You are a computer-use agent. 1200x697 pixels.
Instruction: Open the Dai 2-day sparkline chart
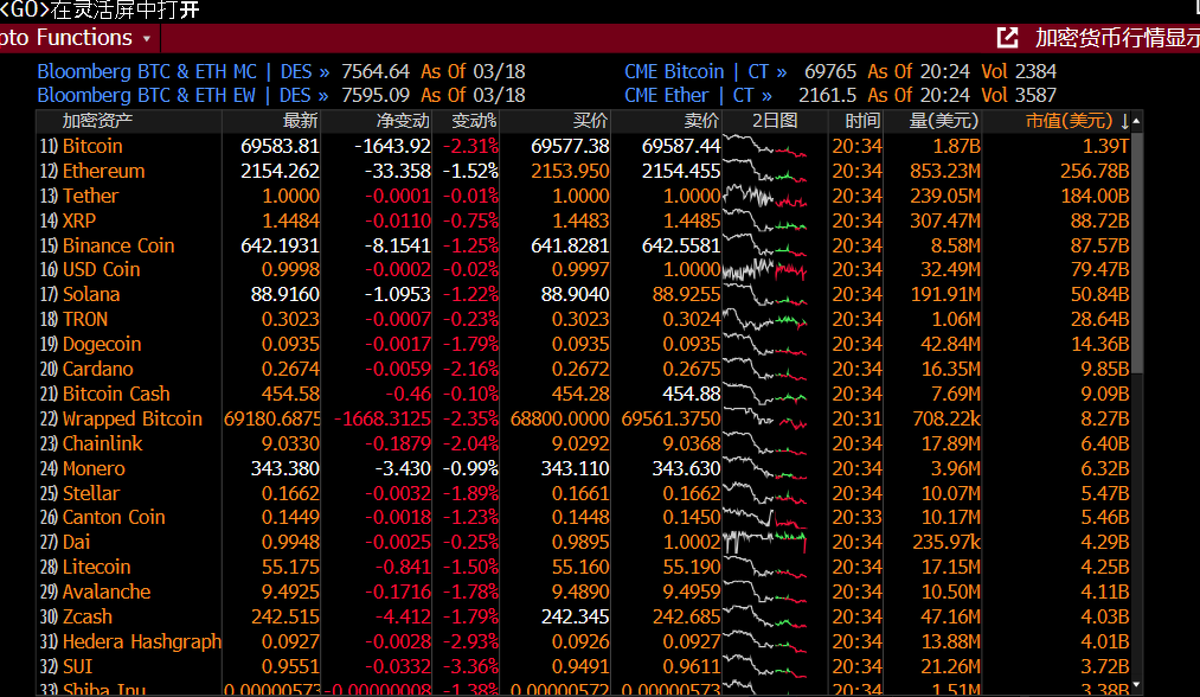click(x=765, y=542)
